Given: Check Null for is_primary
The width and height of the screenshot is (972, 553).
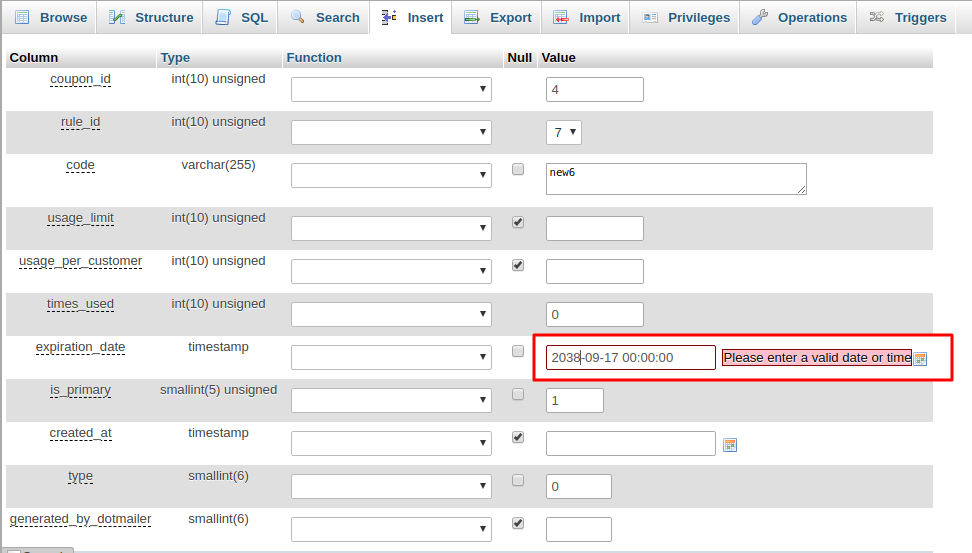Looking at the screenshot, I should (x=518, y=394).
